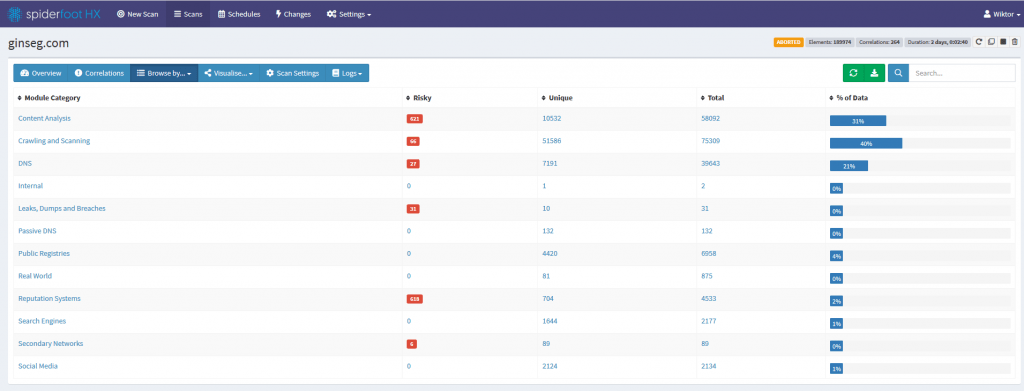Open the Changes page
Screen dimensions: 1024x391
(293, 14)
